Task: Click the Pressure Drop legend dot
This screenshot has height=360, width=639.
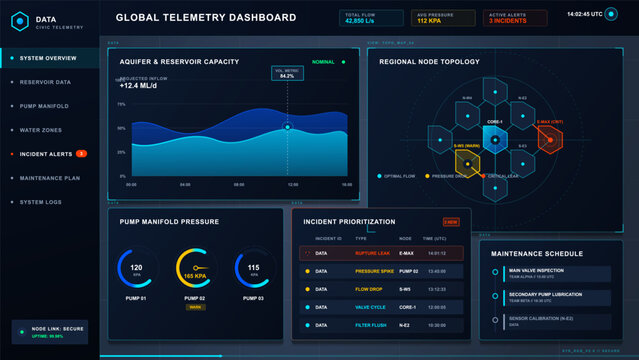Action: pos(427,176)
